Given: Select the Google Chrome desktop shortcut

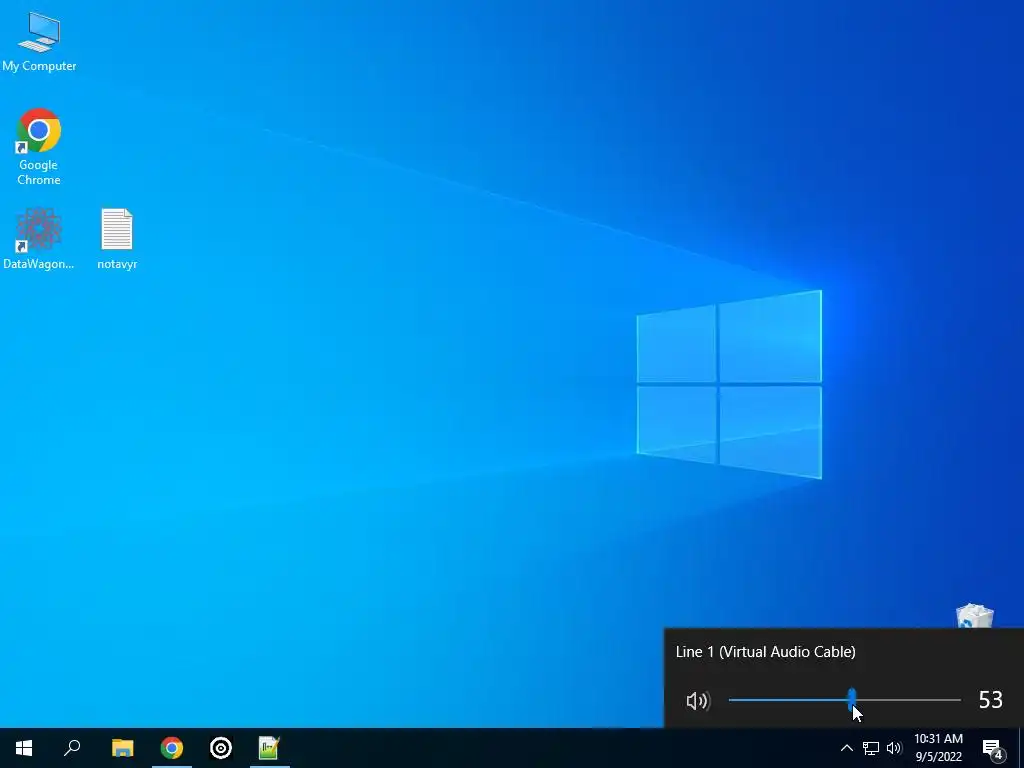Looking at the screenshot, I should click(39, 146).
